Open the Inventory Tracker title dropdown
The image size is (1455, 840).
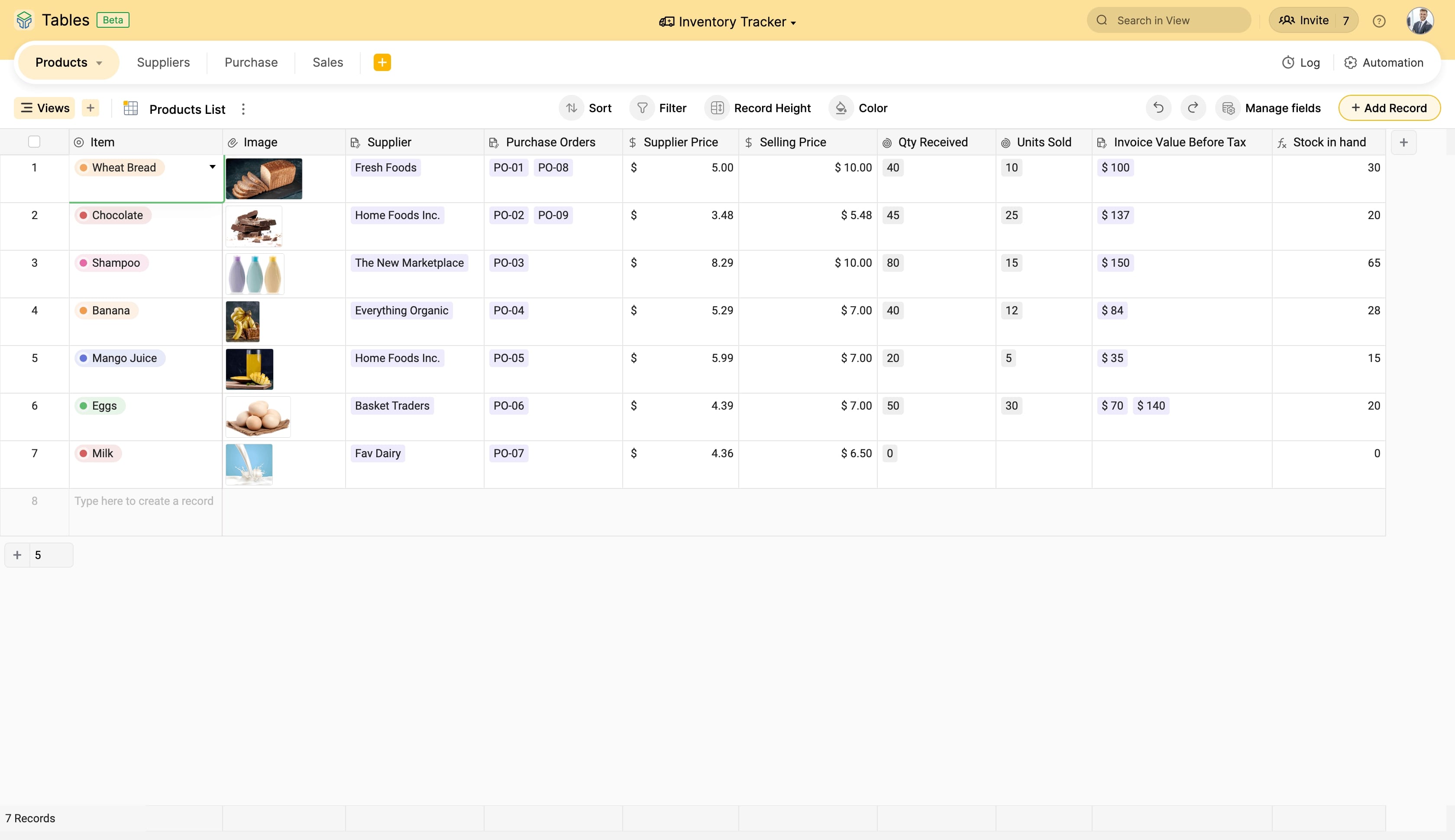[x=793, y=23]
